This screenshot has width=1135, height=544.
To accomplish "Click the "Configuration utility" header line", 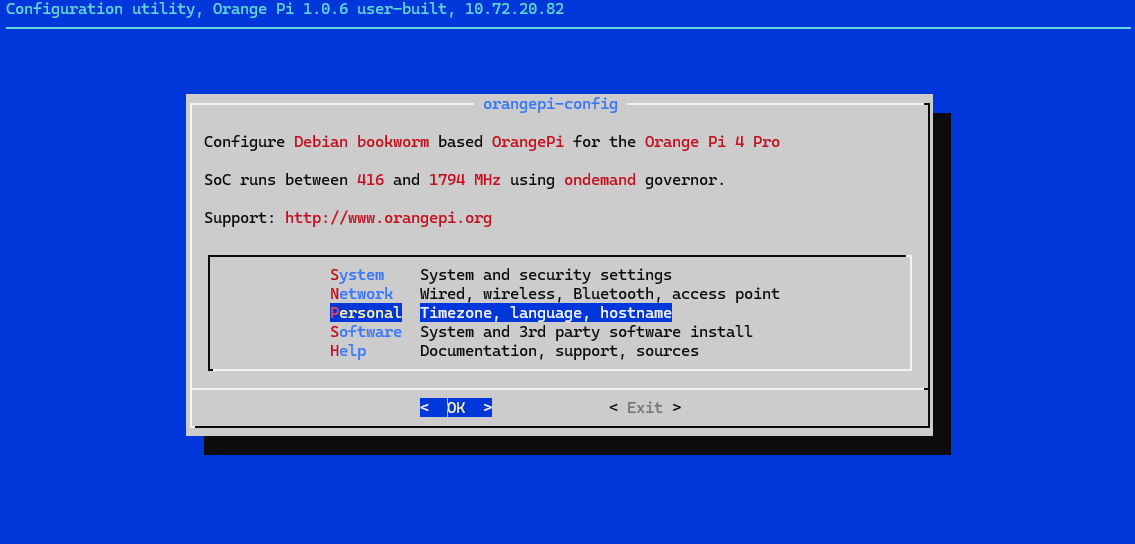I will pos(285,9).
